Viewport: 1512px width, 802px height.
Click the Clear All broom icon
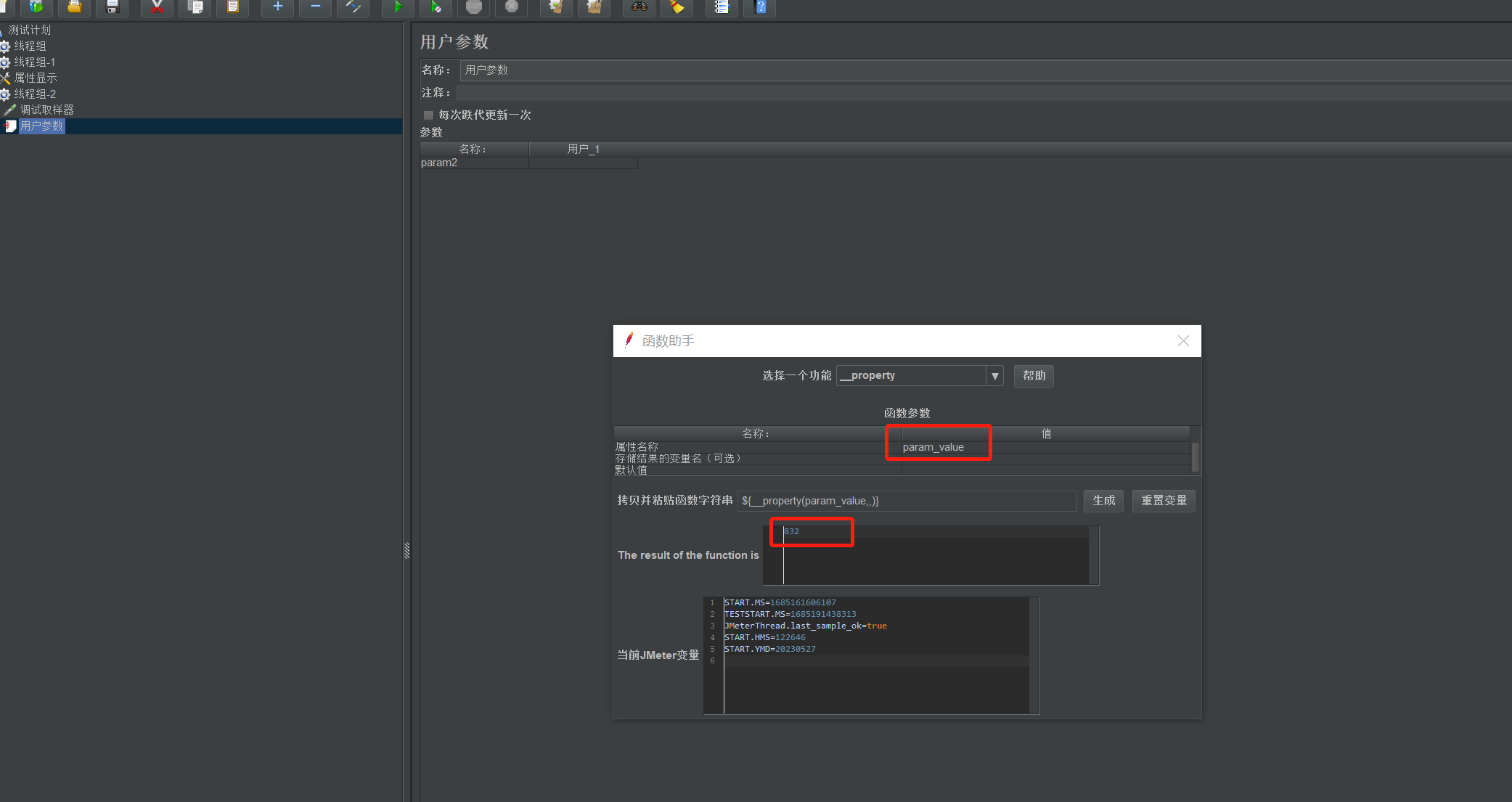[x=594, y=7]
